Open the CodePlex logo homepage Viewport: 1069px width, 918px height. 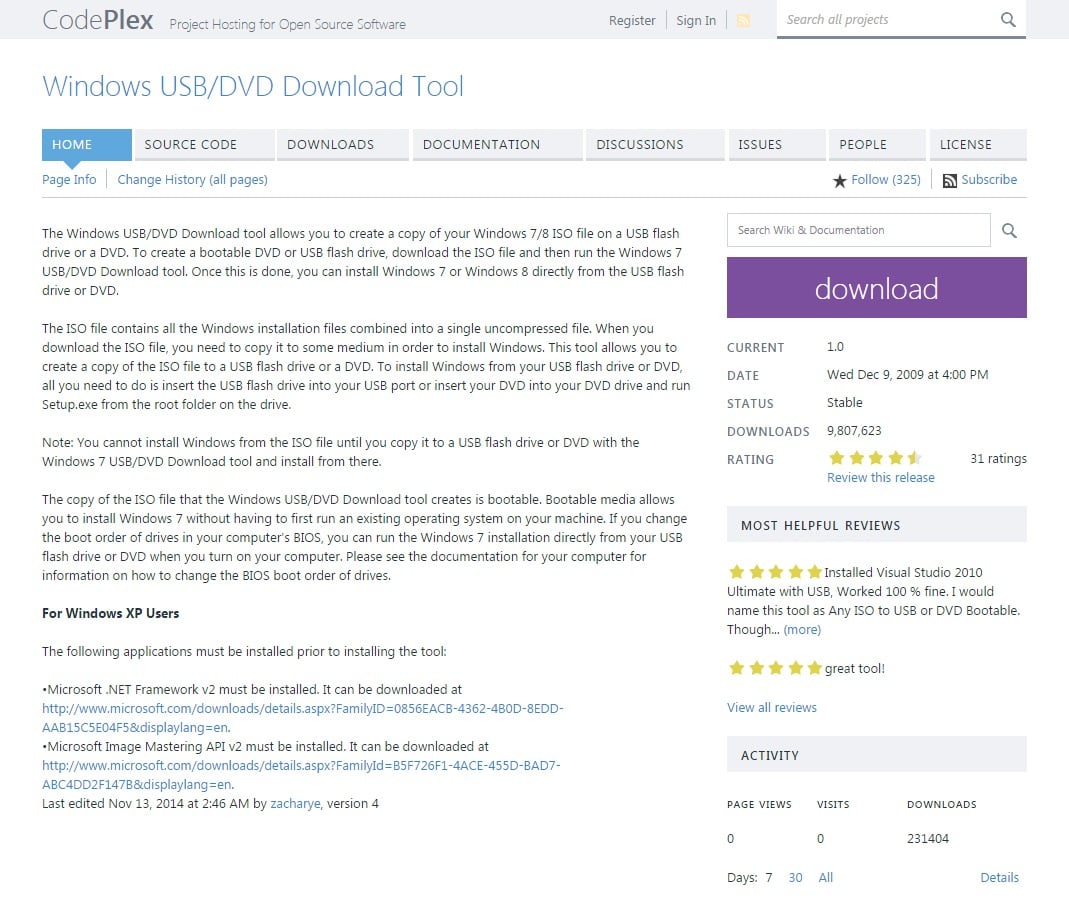(x=97, y=20)
